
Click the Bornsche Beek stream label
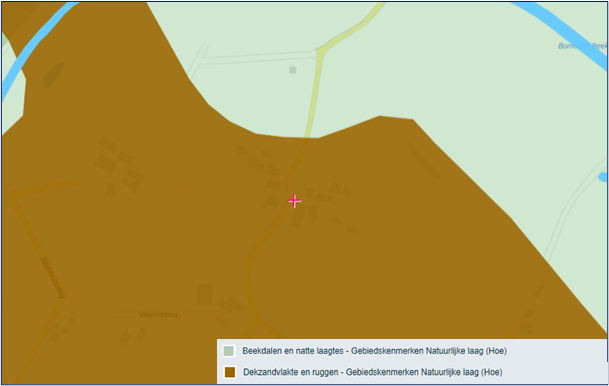[582, 46]
